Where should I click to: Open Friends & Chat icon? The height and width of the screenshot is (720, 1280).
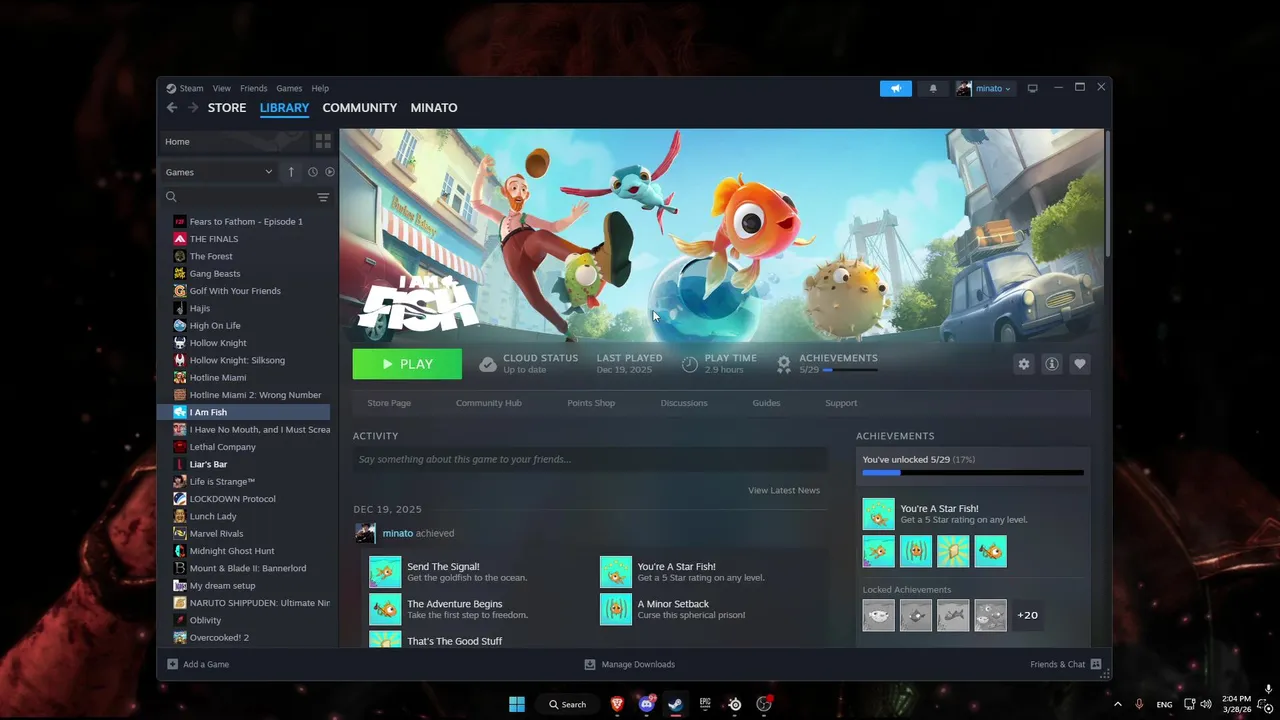pos(1096,664)
